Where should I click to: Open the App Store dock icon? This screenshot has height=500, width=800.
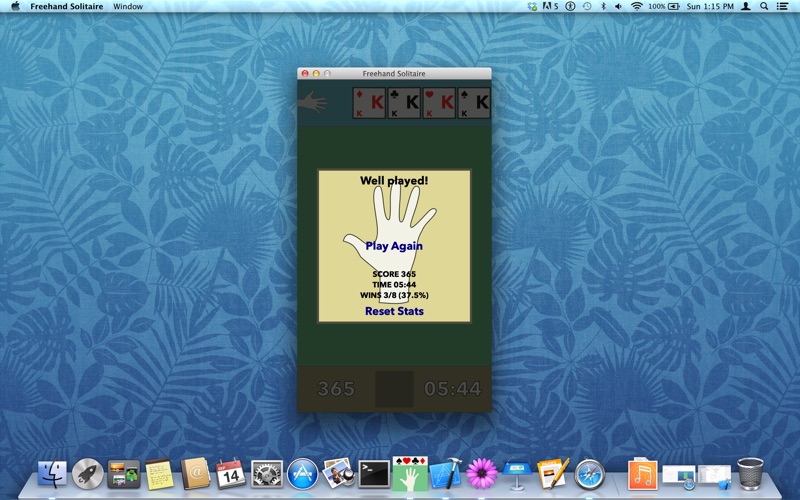[x=302, y=473]
